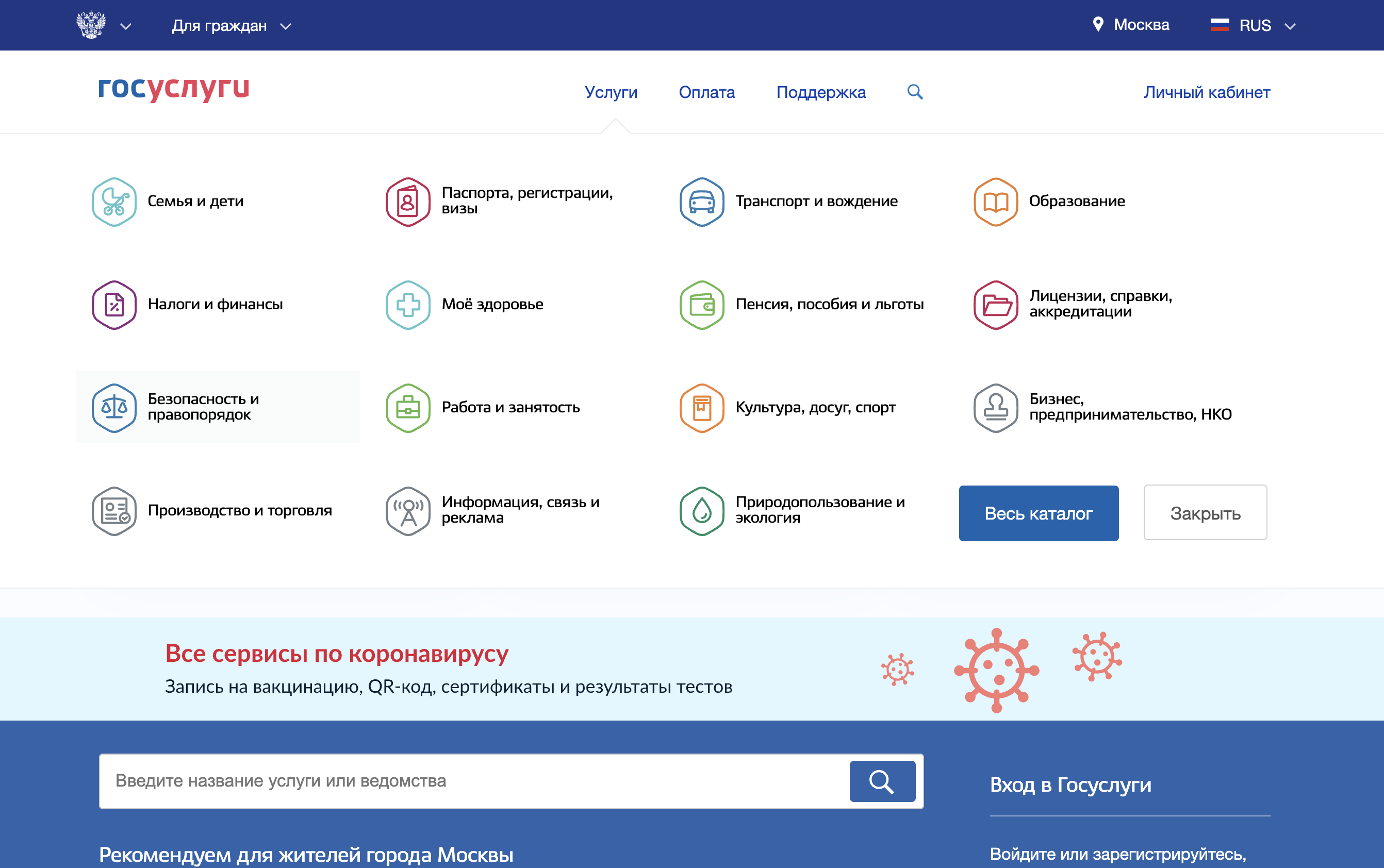1384x868 pixels.
Task: Open the Личный кабинет link
Action: point(1206,92)
